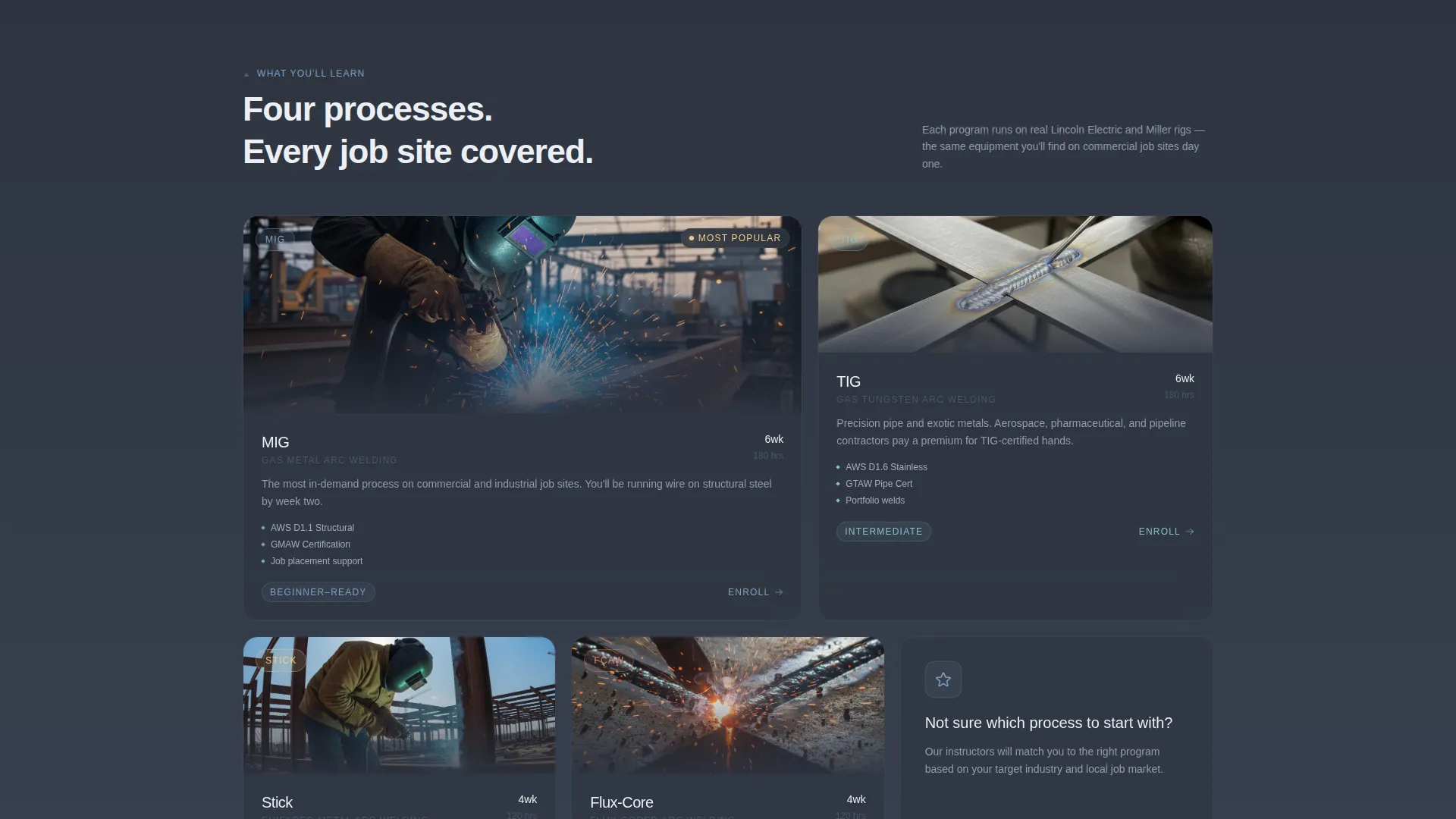The image size is (1456, 819).
Task: Click the MIG description about job sites
Action: pyautogui.click(x=517, y=493)
